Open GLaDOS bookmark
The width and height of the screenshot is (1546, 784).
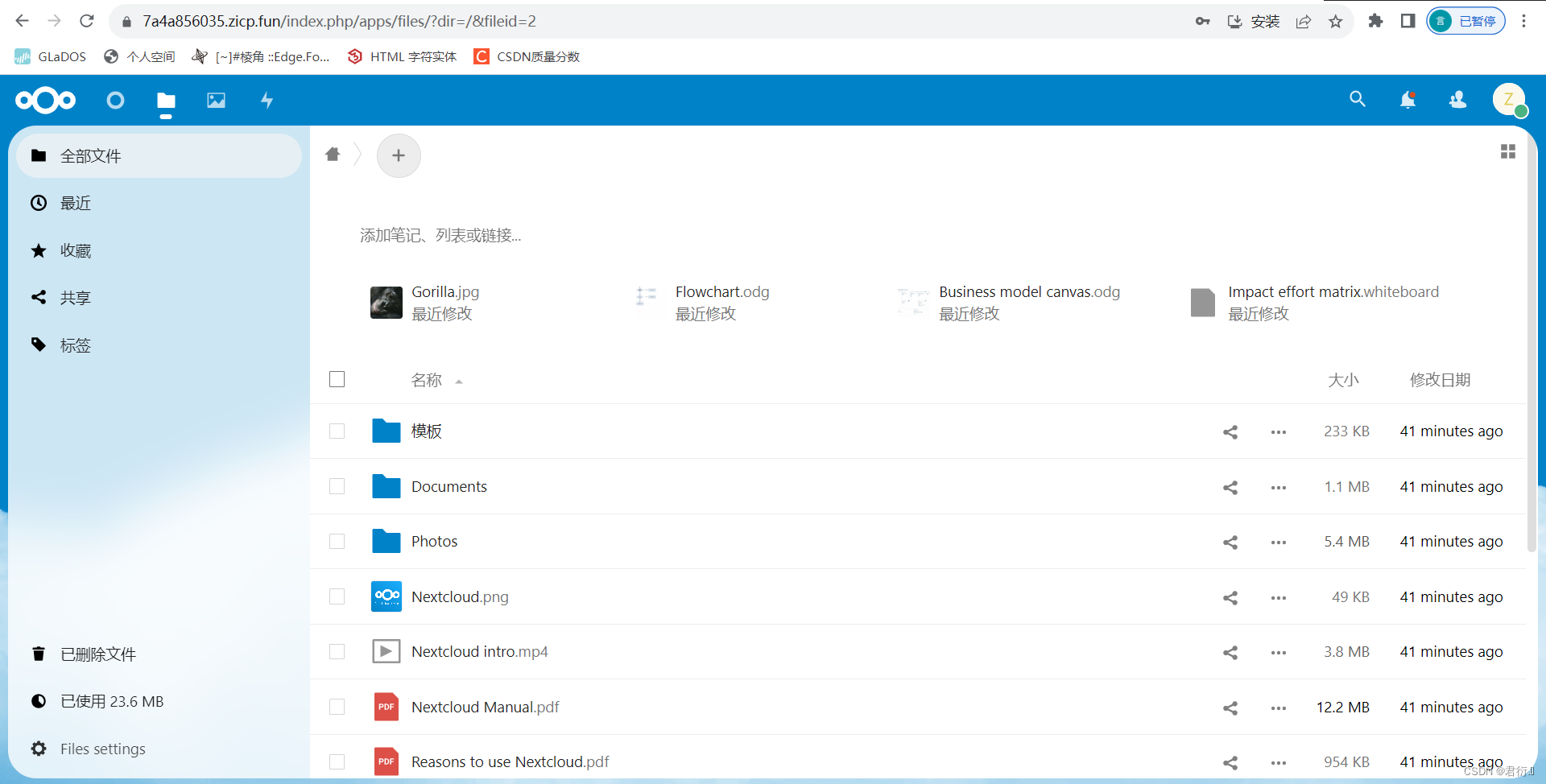[x=51, y=56]
